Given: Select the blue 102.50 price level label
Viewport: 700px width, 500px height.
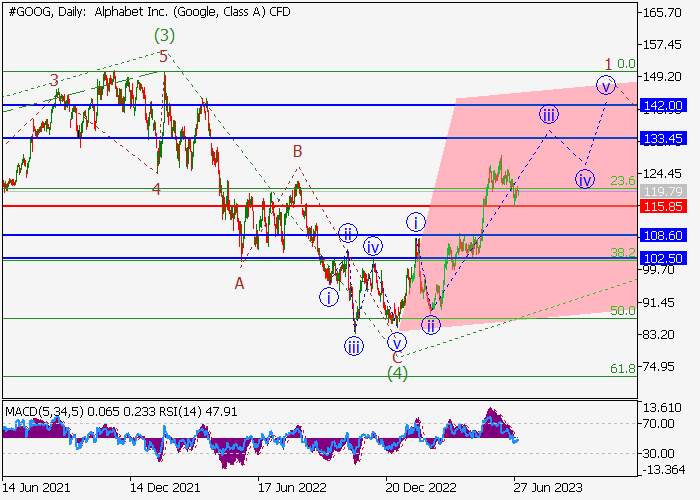Looking at the screenshot, I should click(x=663, y=258).
